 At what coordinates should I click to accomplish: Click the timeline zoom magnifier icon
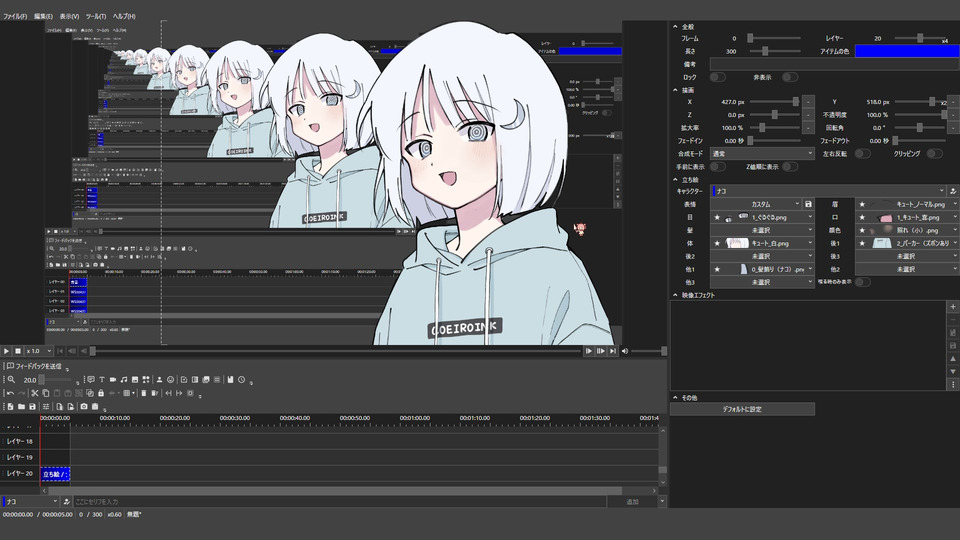tap(11, 380)
